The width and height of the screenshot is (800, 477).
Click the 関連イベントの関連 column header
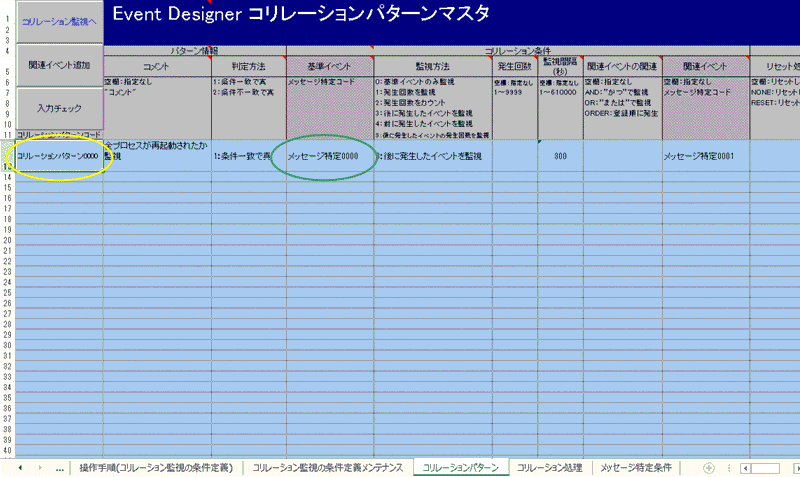[x=622, y=66]
